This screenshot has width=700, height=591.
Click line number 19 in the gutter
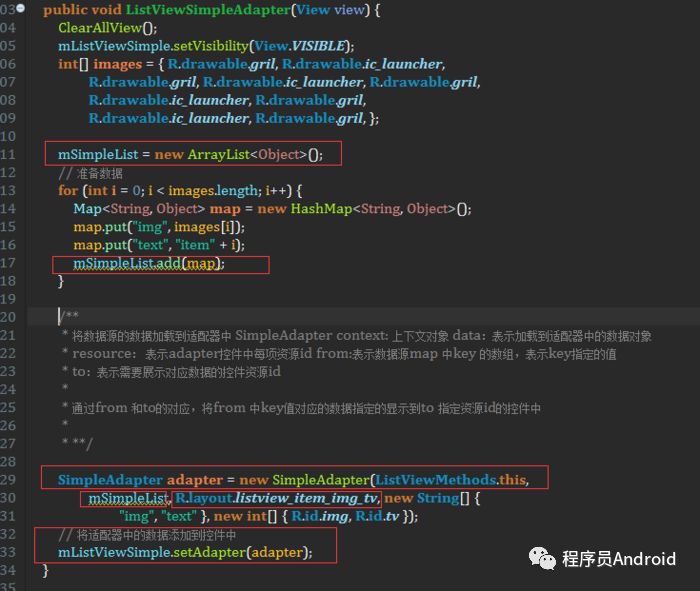click(8, 299)
